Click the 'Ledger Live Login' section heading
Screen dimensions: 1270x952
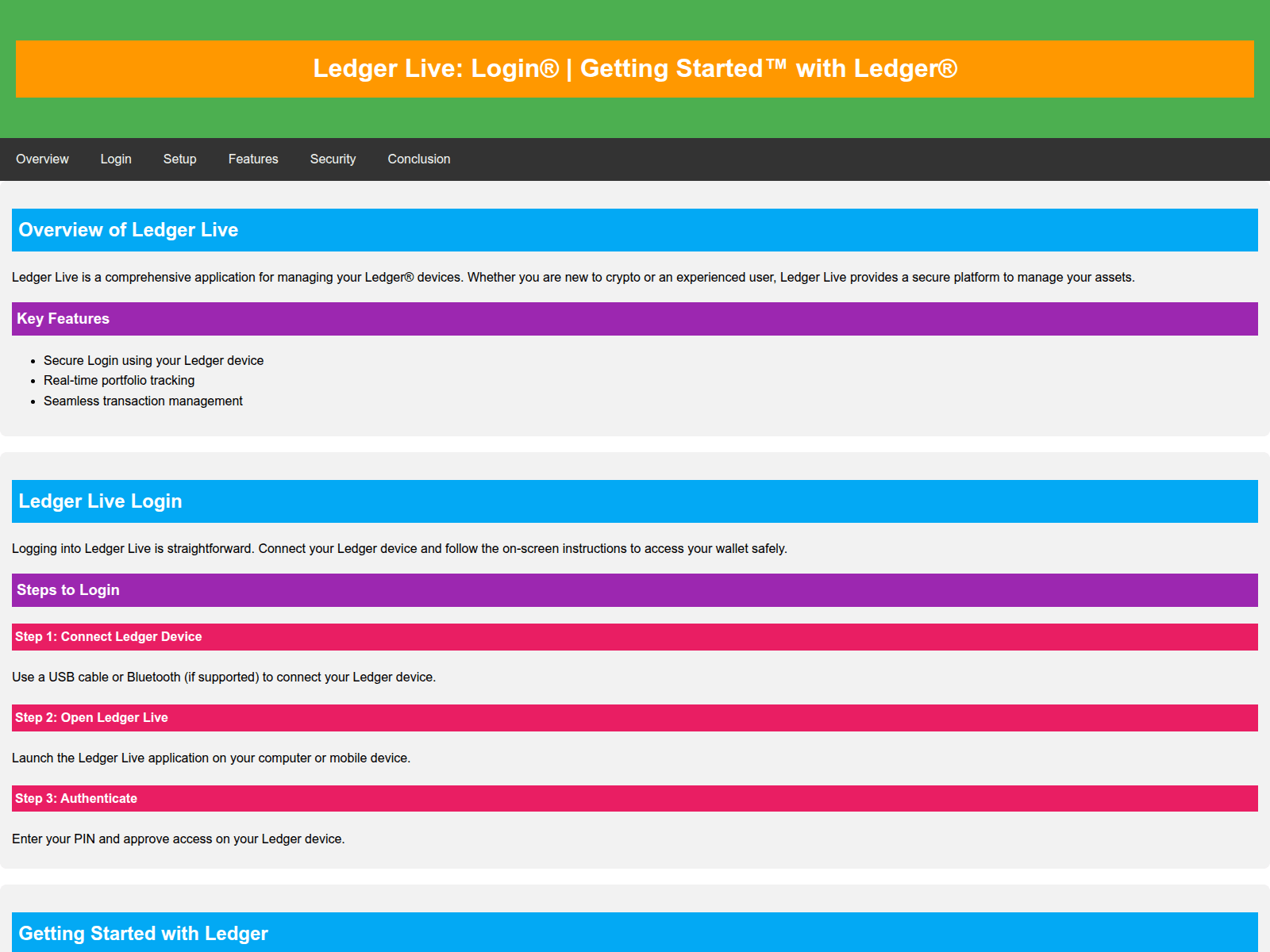point(101,501)
